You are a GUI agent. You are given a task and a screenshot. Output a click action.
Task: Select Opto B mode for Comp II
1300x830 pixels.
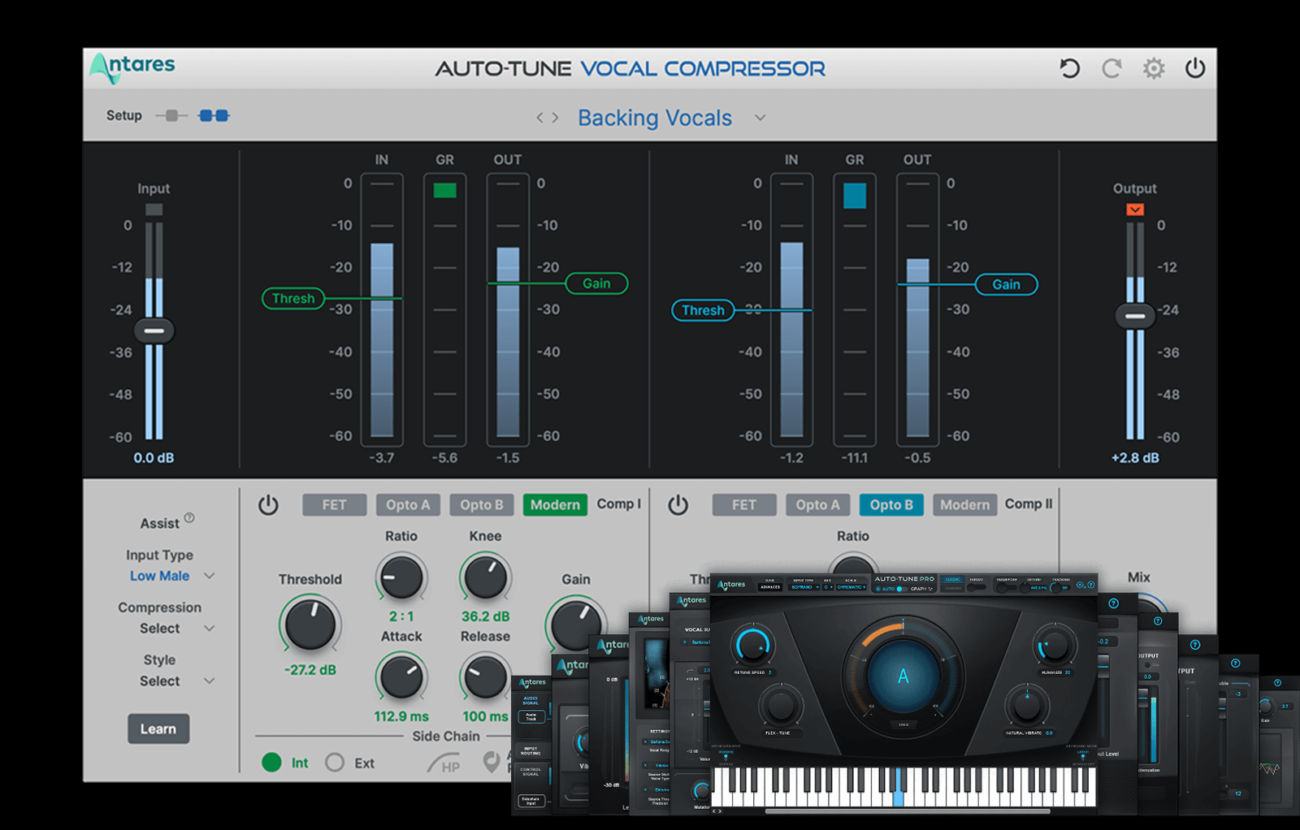tap(891, 505)
